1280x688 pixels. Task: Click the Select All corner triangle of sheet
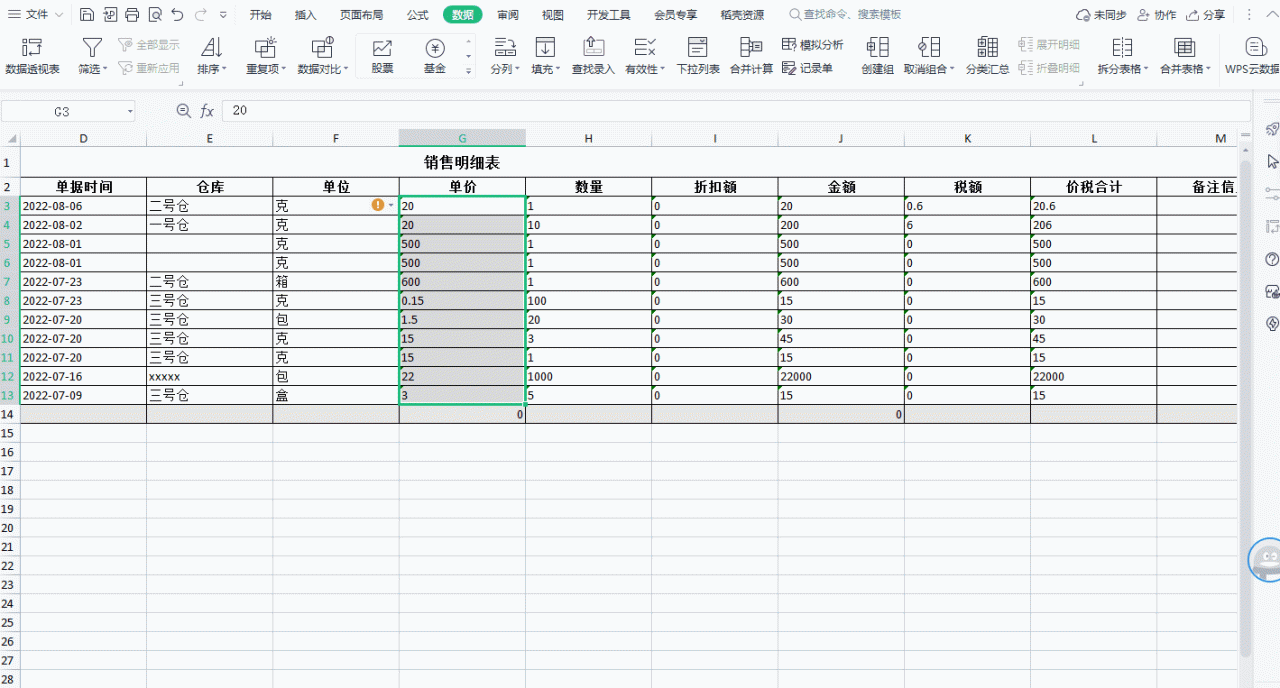11,139
